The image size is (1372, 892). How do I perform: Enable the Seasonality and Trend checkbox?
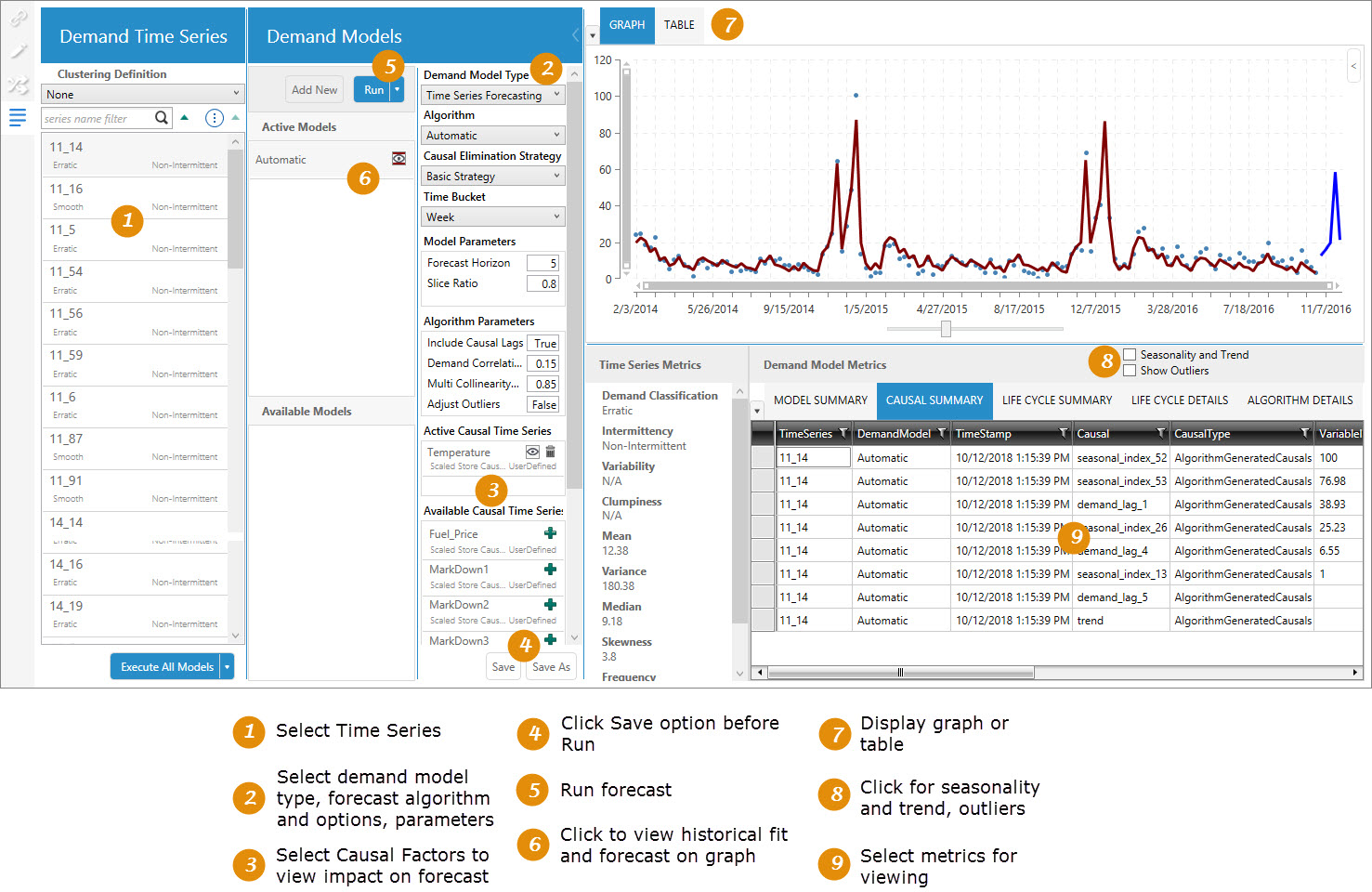(1130, 354)
